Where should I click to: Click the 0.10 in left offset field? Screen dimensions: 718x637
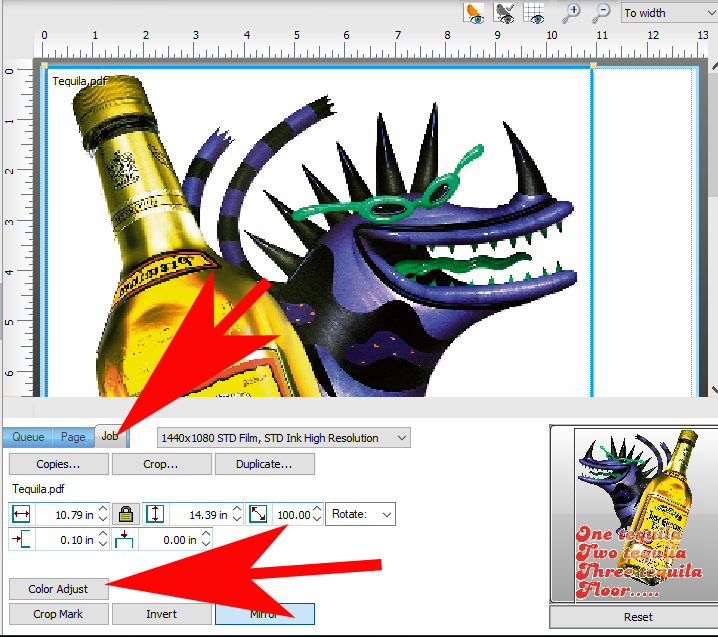(x=67, y=540)
